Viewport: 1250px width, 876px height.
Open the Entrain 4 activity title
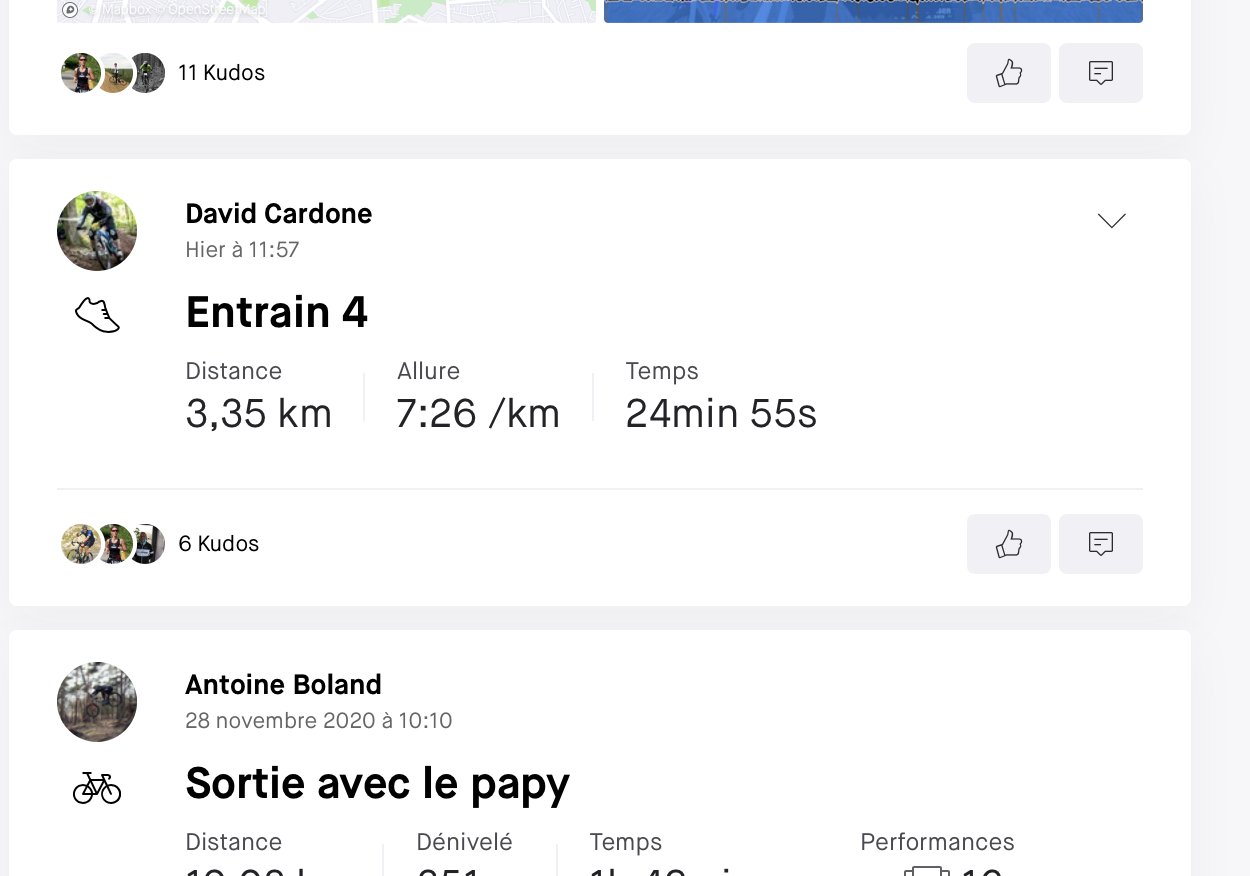[277, 312]
